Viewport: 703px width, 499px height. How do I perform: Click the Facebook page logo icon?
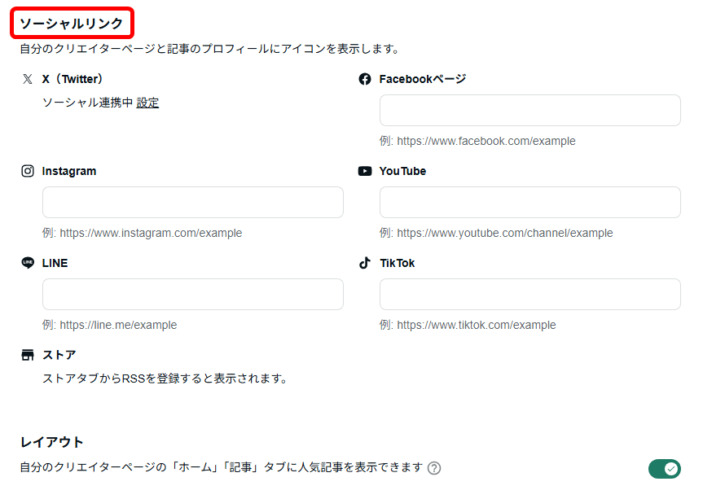(365, 79)
